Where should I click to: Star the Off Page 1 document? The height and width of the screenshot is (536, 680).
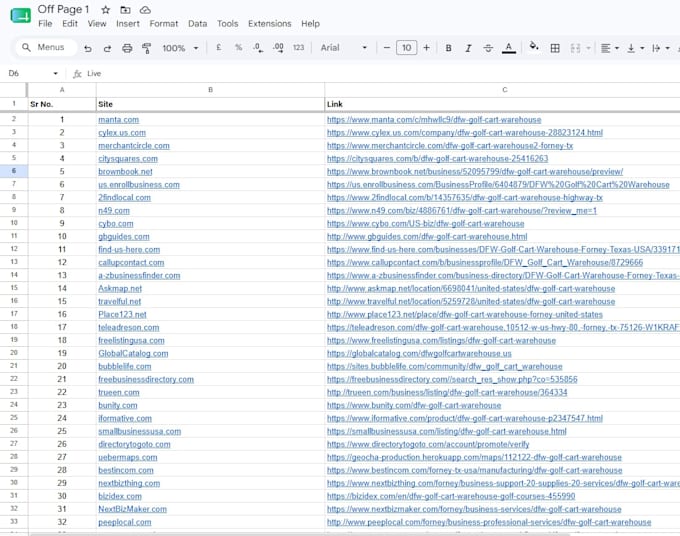click(105, 10)
